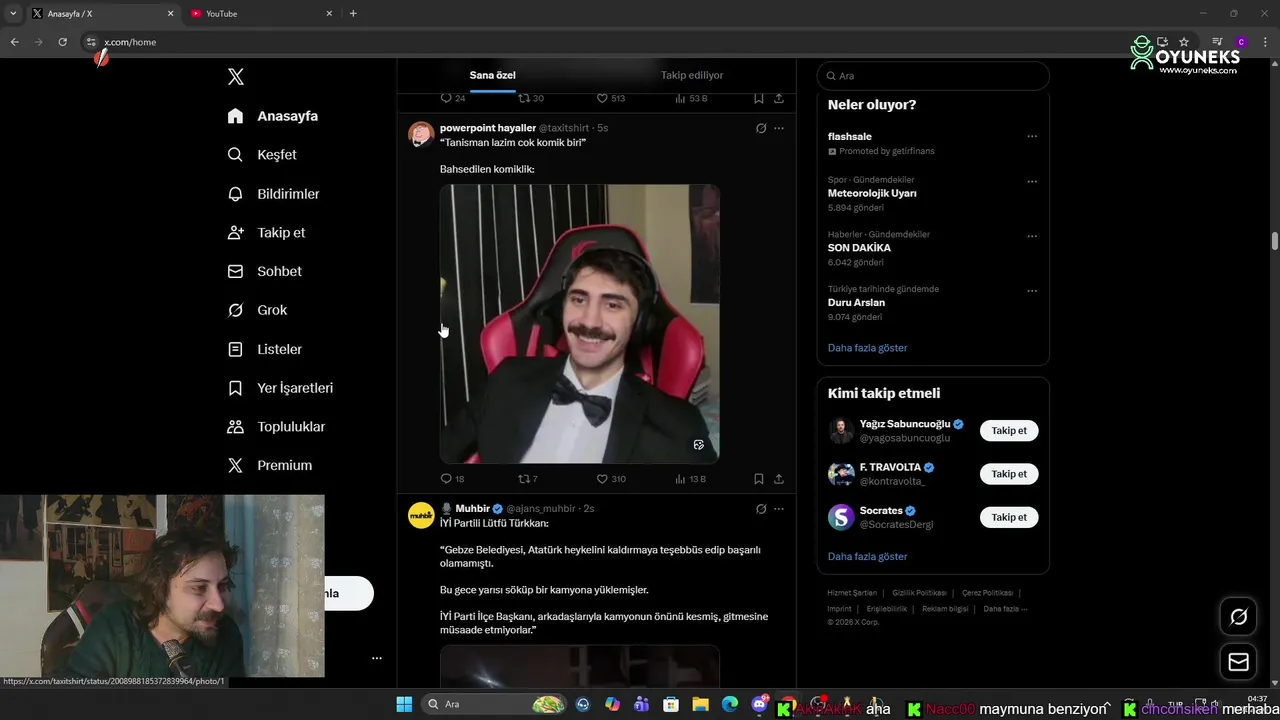Go to Anasayfa in the sidebar

273,116
